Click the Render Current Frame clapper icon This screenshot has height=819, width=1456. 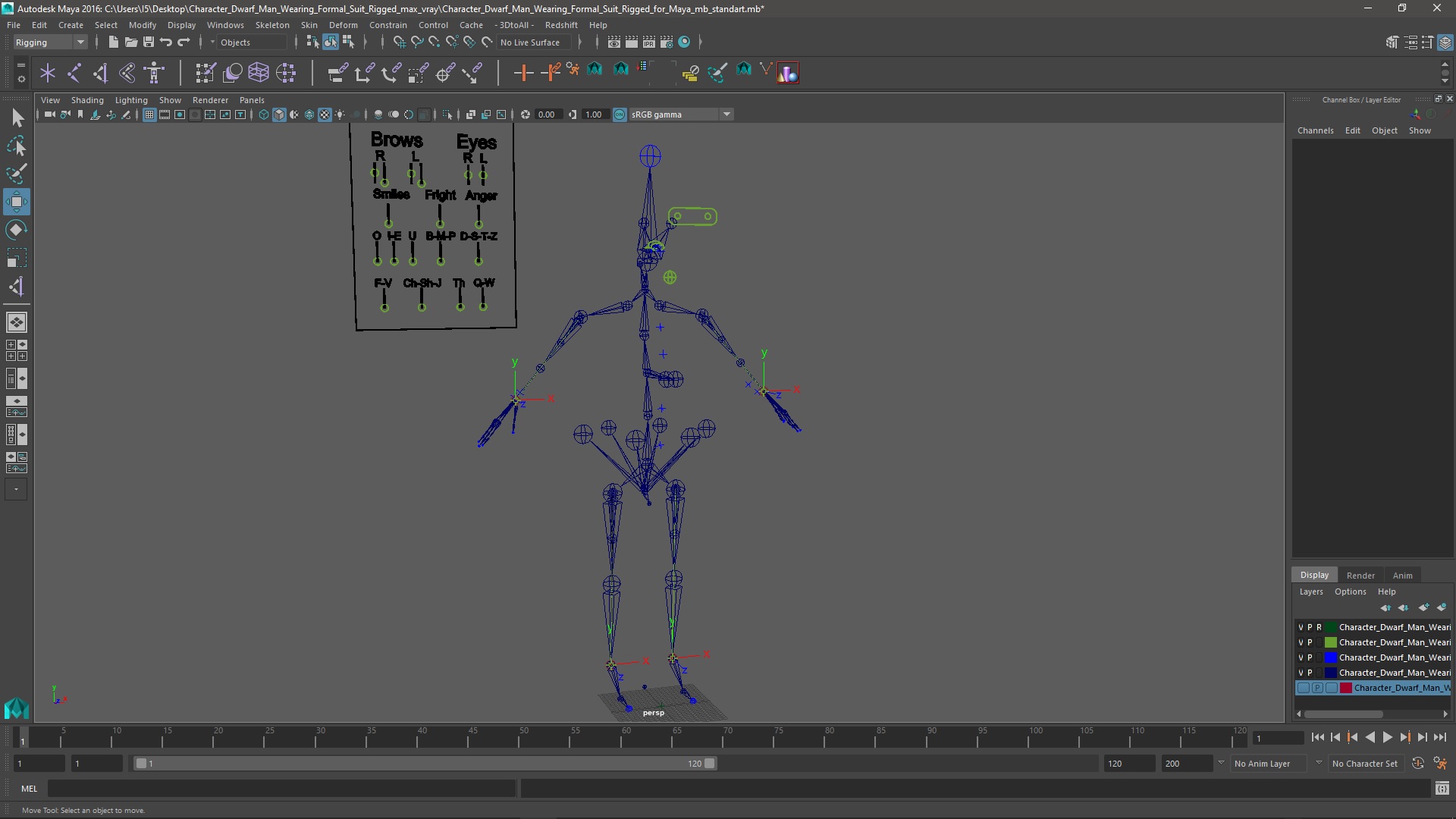pyautogui.click(x=632, y=42)
